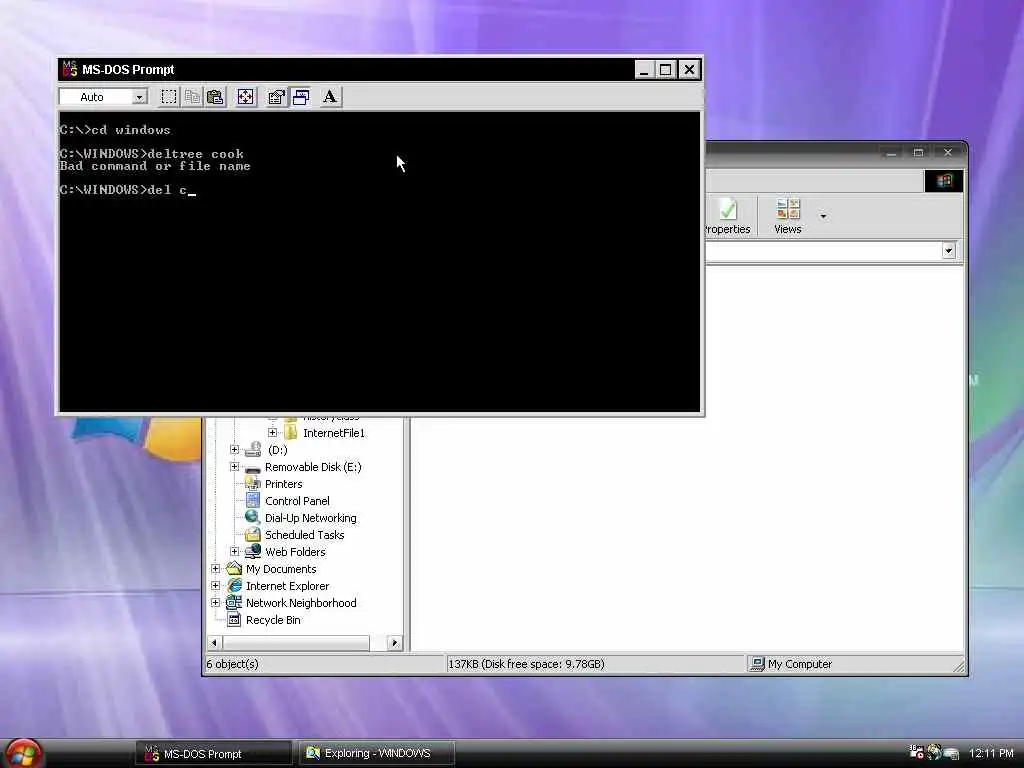This screenshot has width=1024, height=768.
Task: Click the Views button in Explorer toolbar
Action: [788, 217]
